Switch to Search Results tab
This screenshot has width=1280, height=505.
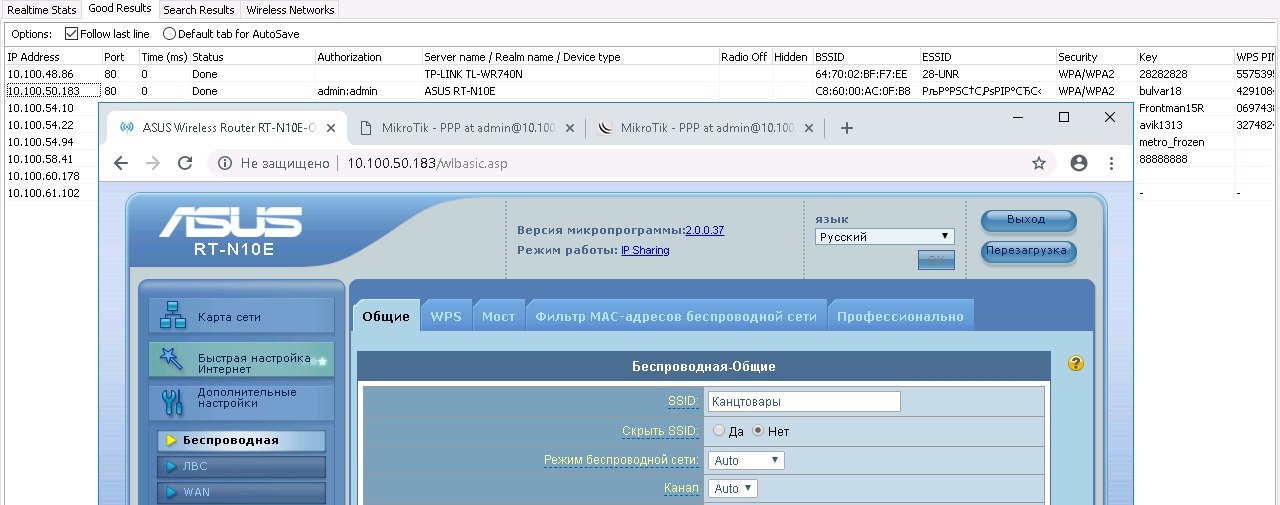click(x=199, y=9)
